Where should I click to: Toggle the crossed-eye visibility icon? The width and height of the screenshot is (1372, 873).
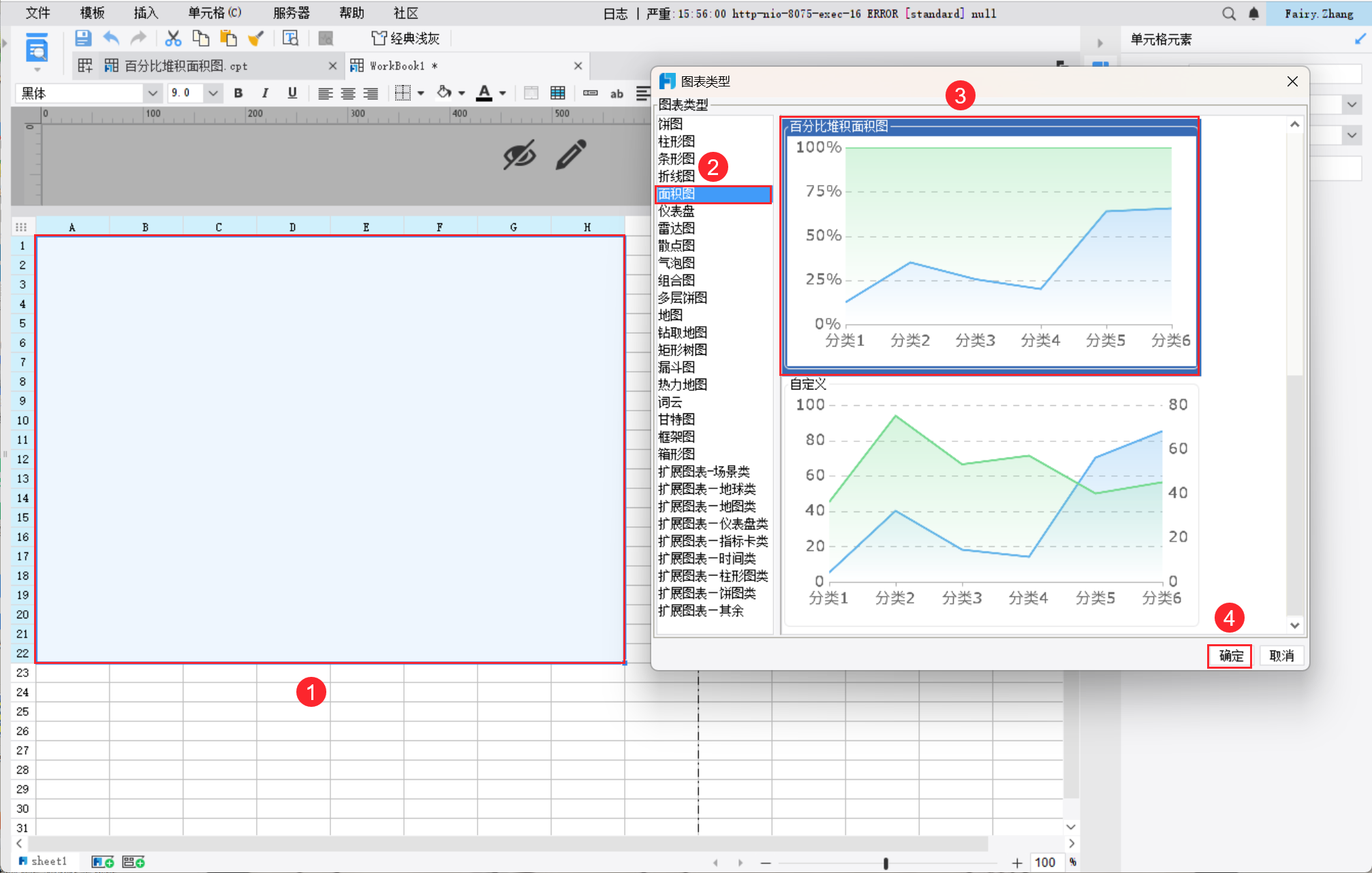[x=519, y=155]
